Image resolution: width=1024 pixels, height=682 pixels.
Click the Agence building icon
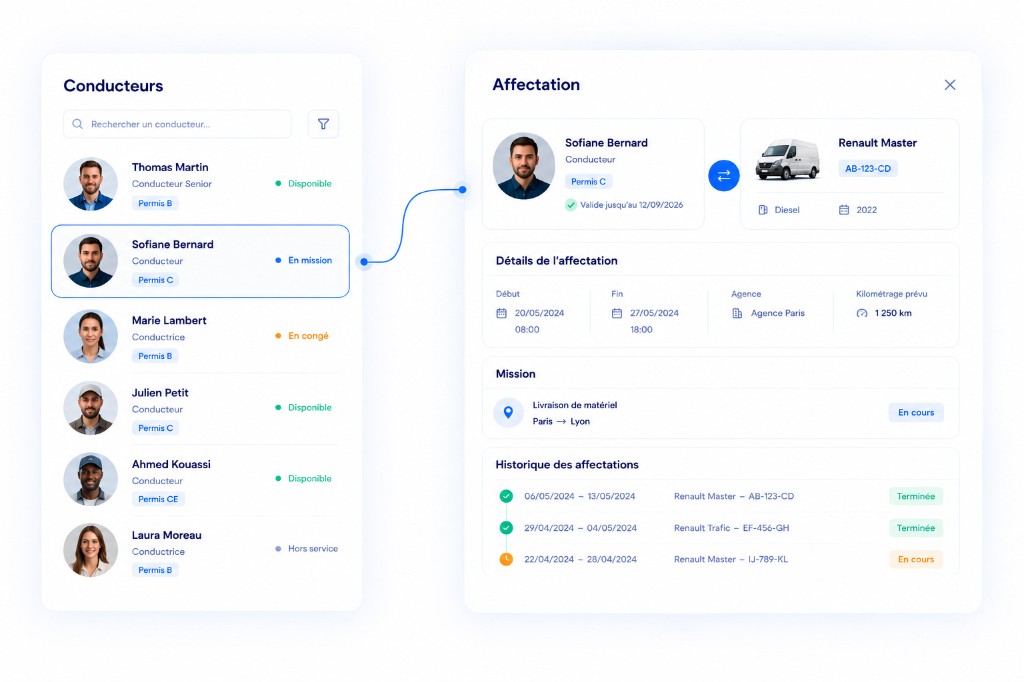click(737, 314)
